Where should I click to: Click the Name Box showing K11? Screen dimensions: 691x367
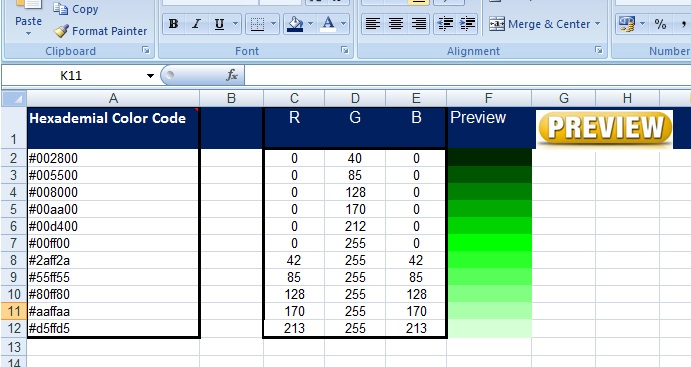coord(73,75)
